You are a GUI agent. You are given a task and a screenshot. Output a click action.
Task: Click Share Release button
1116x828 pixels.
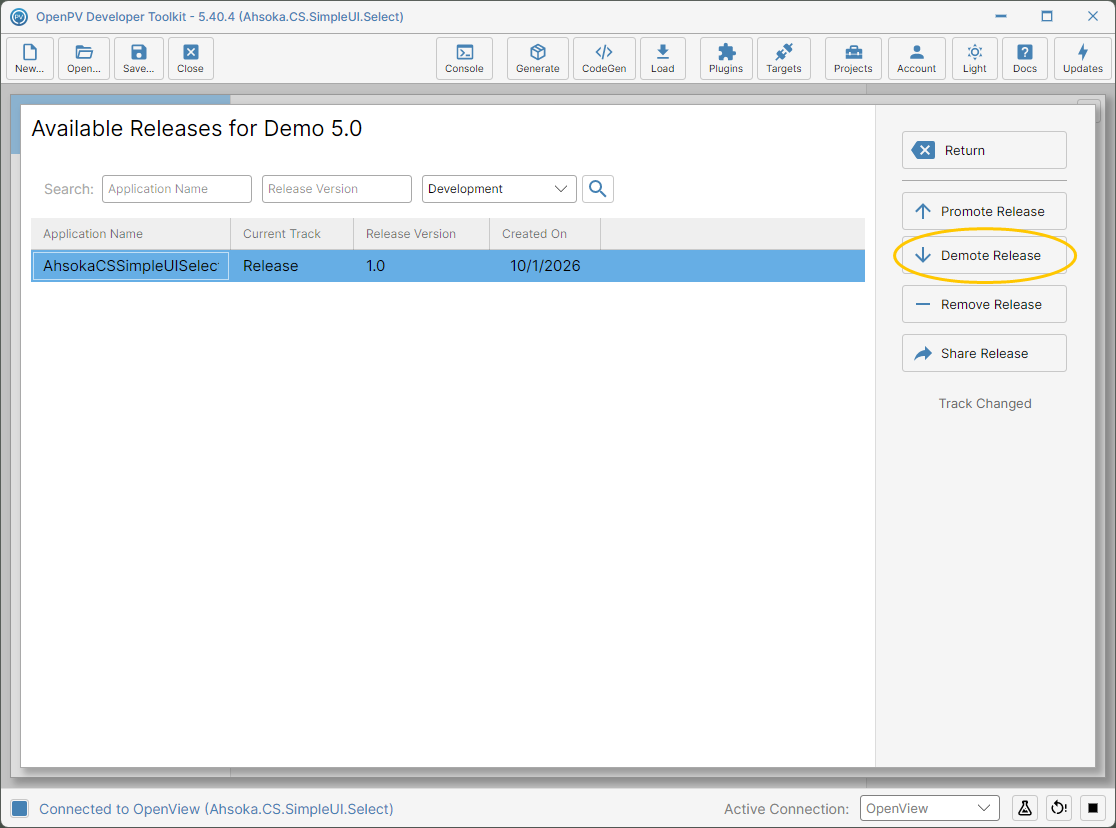pos(984,354)
